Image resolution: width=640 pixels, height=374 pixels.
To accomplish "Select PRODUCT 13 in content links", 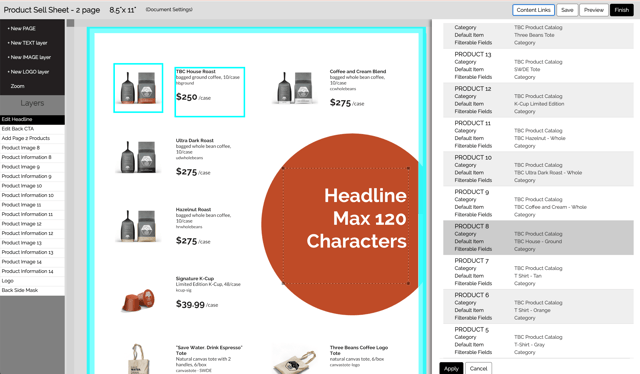I will point(538,65).
